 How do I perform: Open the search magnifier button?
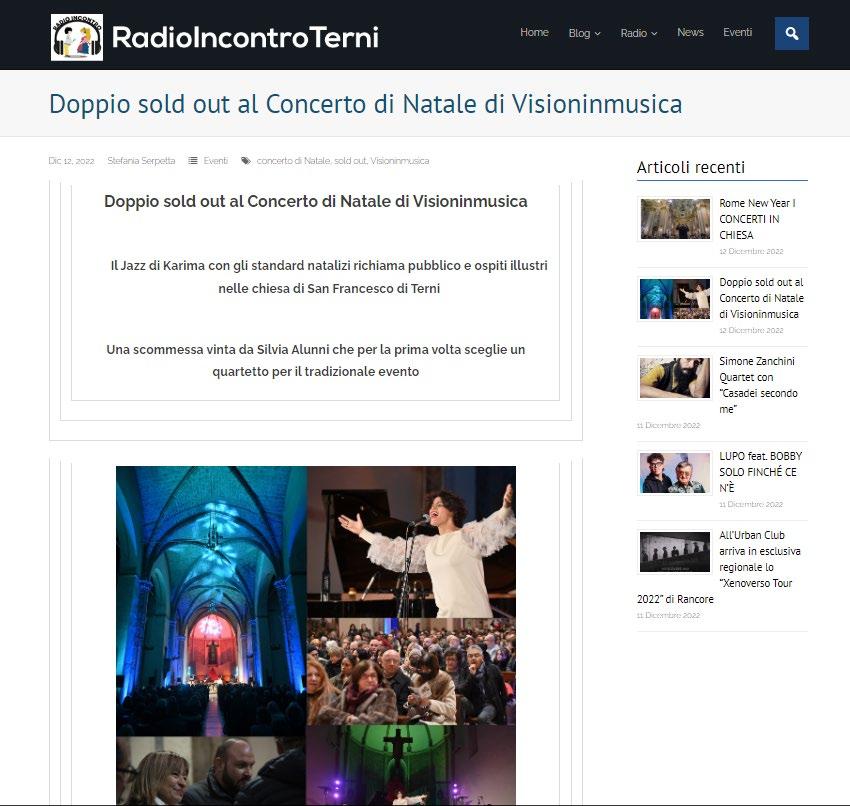coord(791,34)
